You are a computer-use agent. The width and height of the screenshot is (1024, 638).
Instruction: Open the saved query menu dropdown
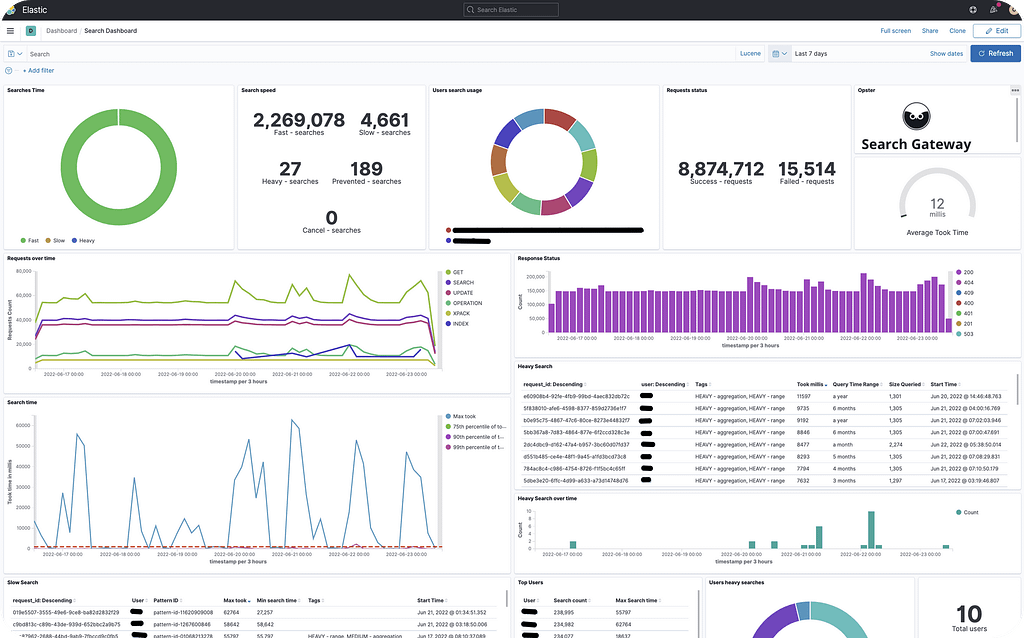click(x=15, y=54)
